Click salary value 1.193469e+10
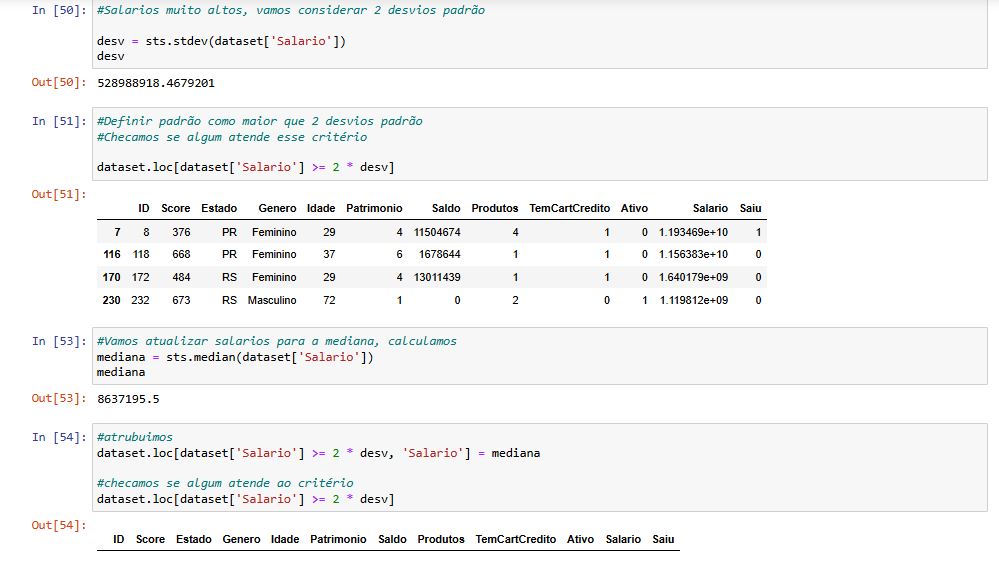This screenshot has height=567, width=999. coord(693,232)
